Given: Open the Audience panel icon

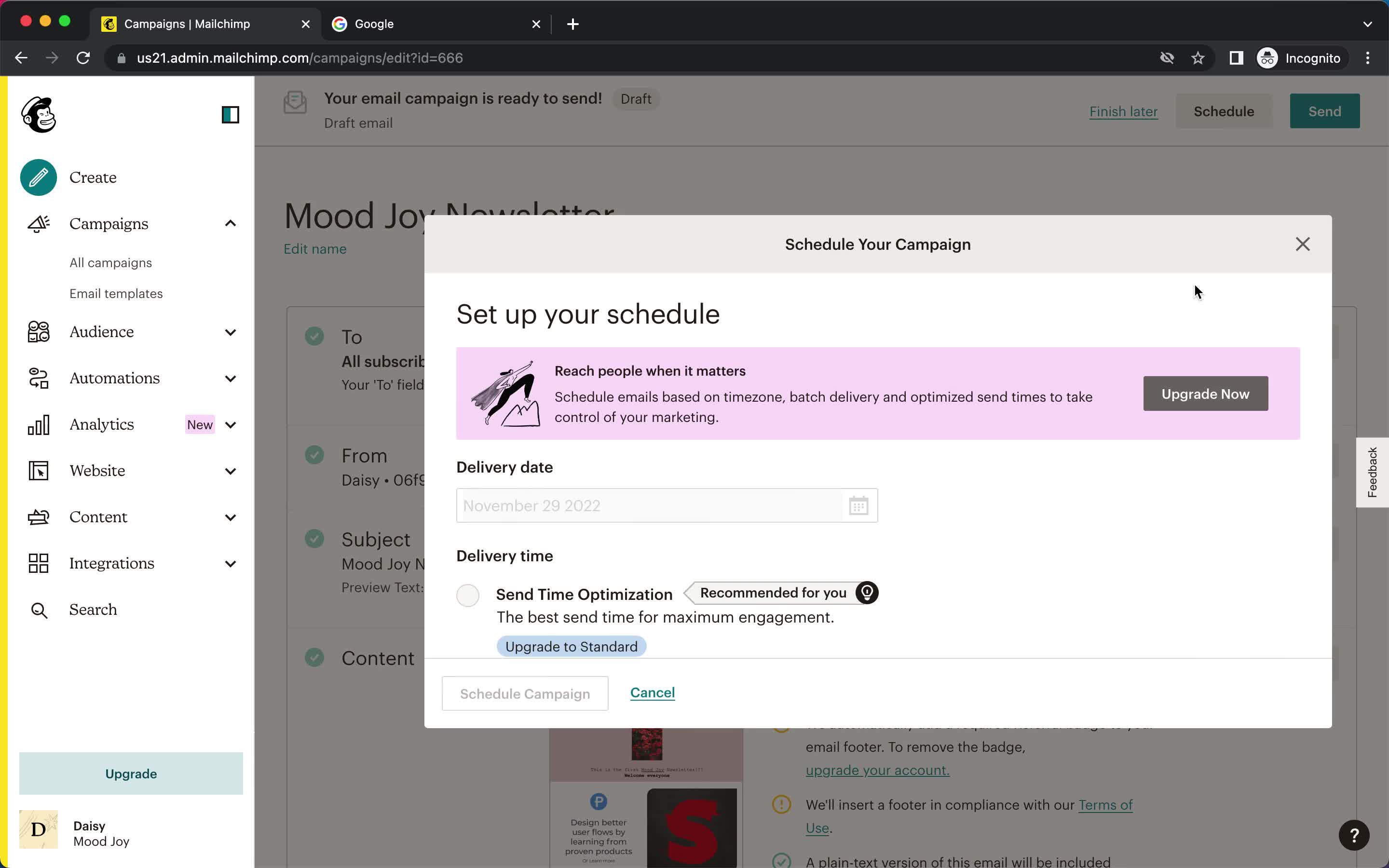Looking at the screenshot, I should [x=38, y=332].
